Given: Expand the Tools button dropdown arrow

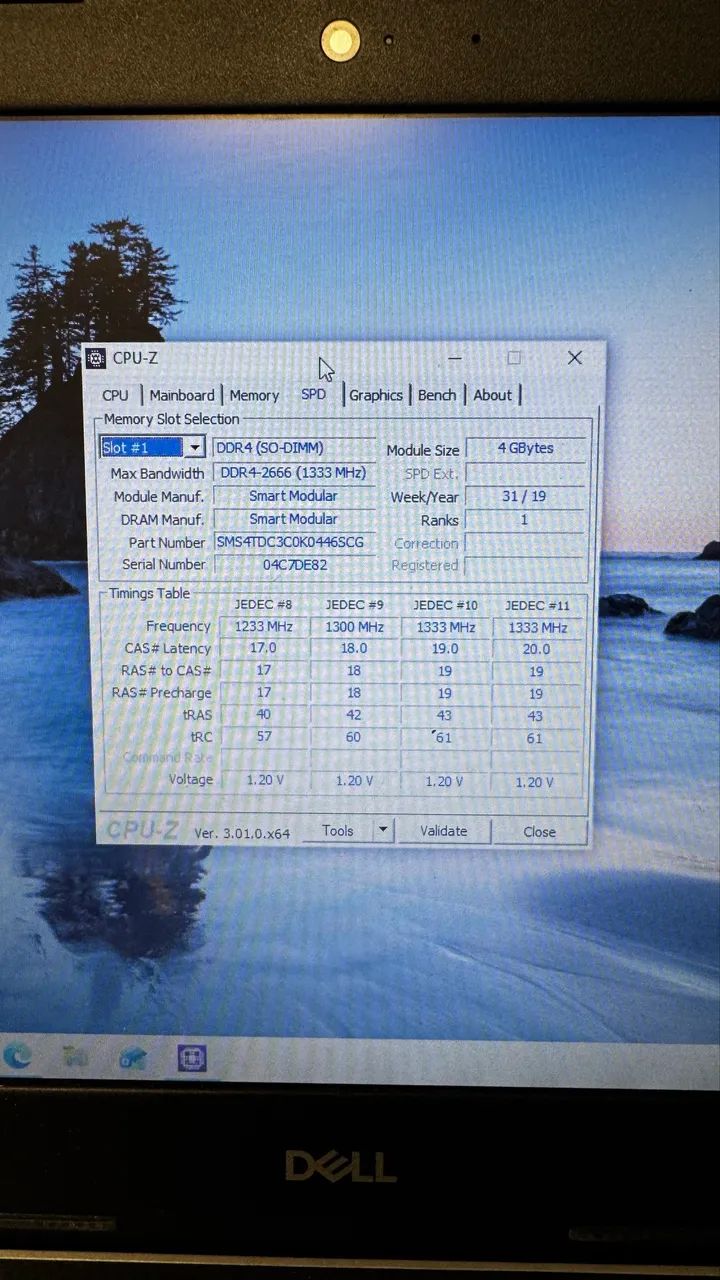Looking at the screenshot, I should (383, 830).
